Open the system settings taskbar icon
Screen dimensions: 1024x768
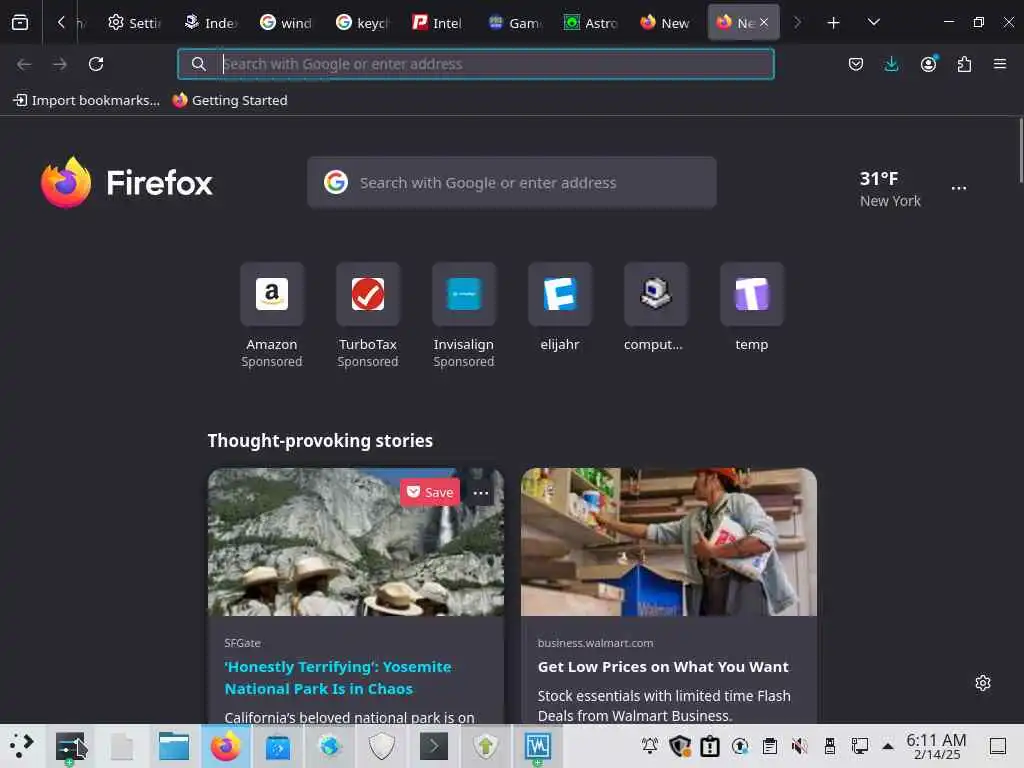pyautogui.click(x=70, y=746)
